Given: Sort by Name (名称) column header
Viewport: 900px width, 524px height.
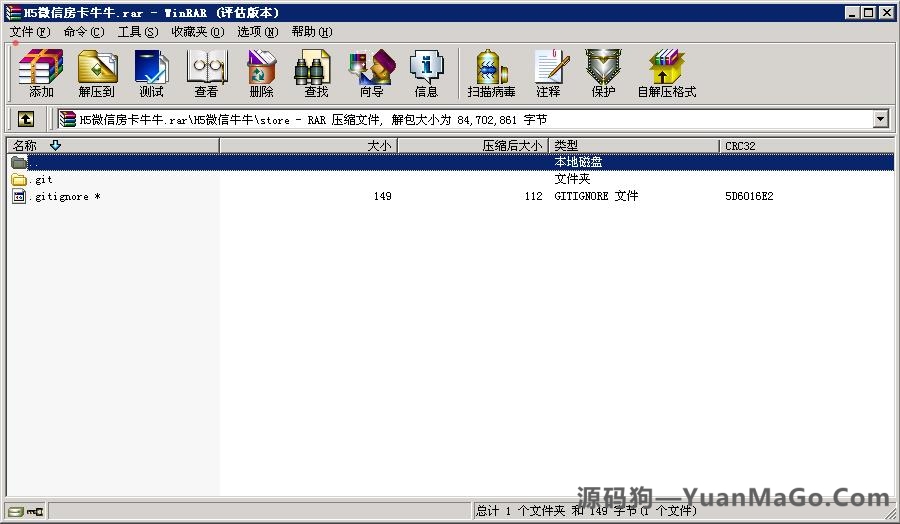Looking at the screenshot, I should pyautogui.click(x=112, y=146).
